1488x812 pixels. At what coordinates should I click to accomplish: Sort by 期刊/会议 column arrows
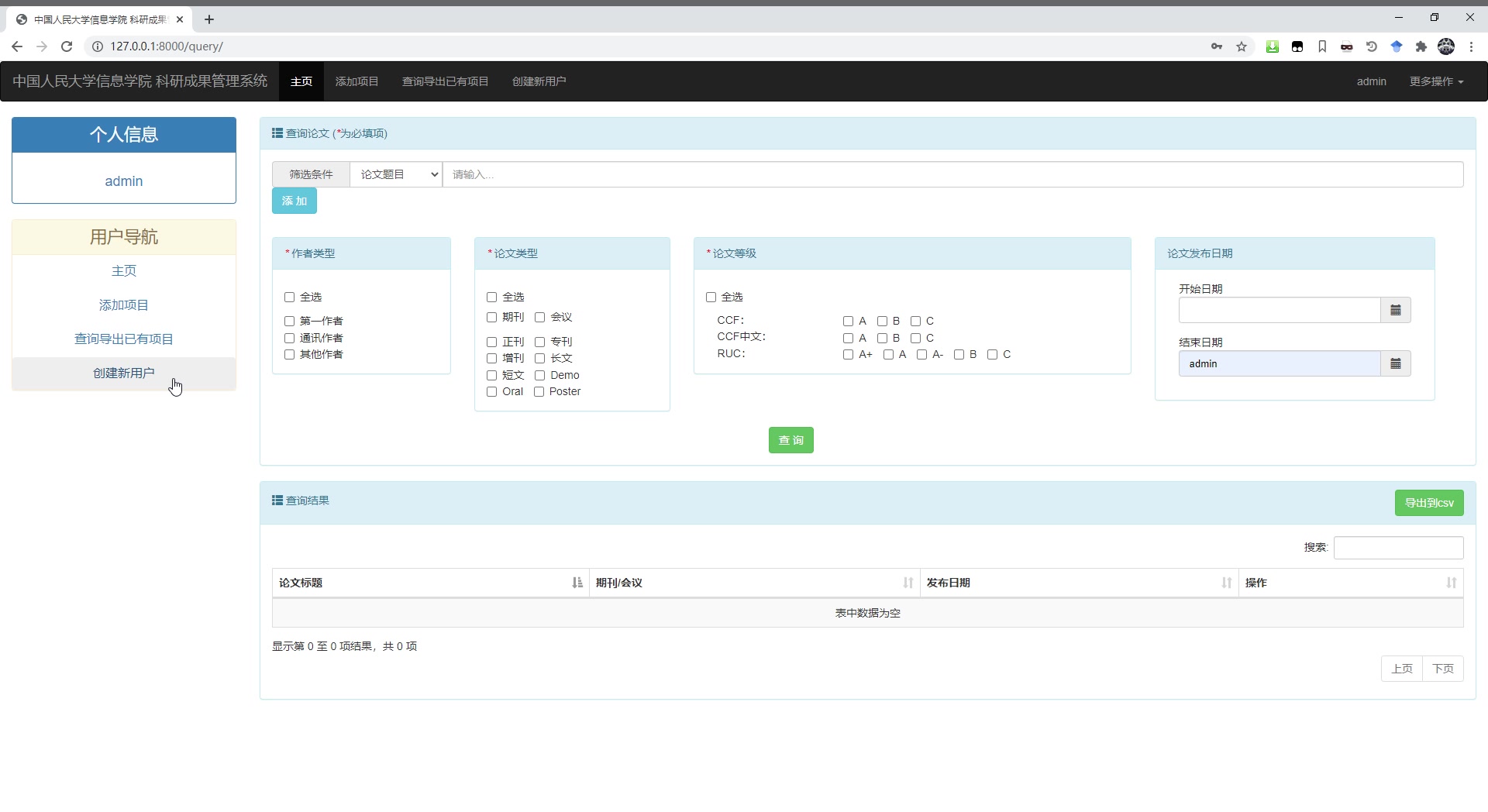coord(908,583)
